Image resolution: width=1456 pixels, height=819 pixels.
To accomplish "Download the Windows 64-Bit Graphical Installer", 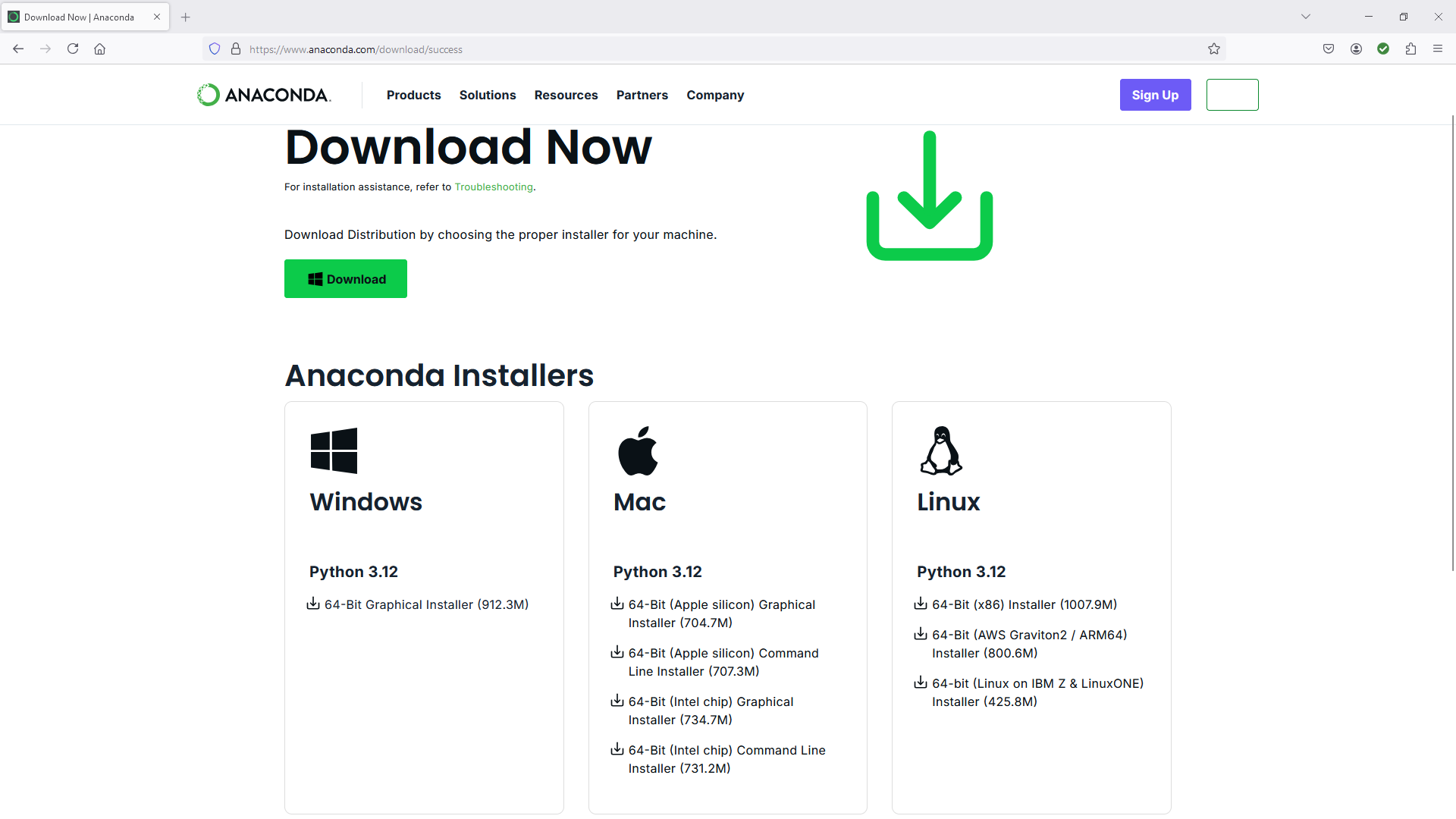I will (x=426, y=604).
